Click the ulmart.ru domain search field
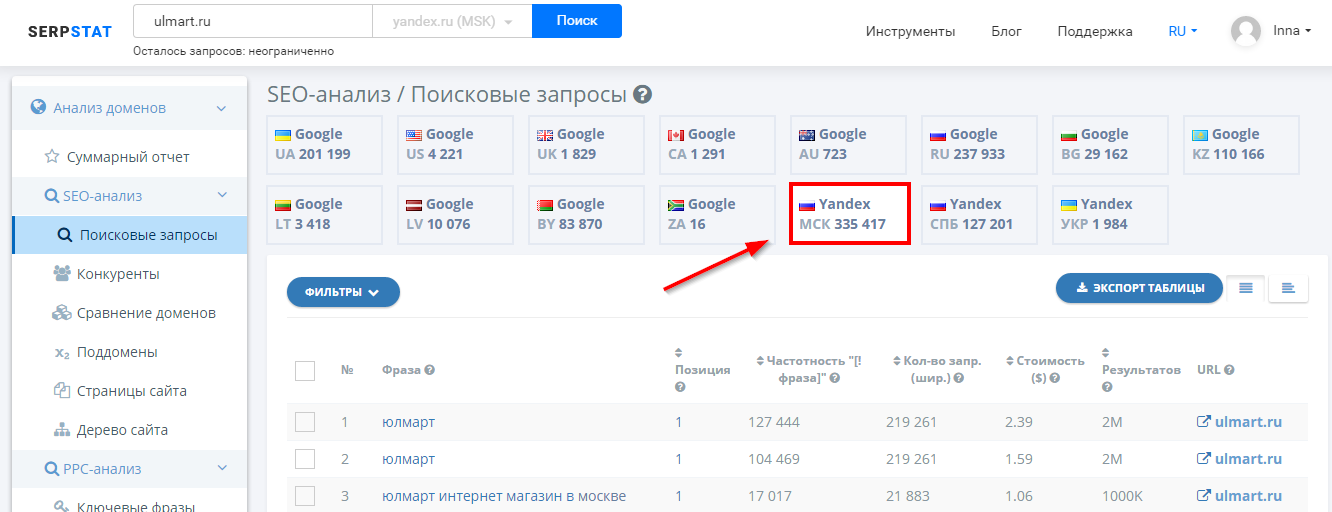 click(x=252, y=21)
